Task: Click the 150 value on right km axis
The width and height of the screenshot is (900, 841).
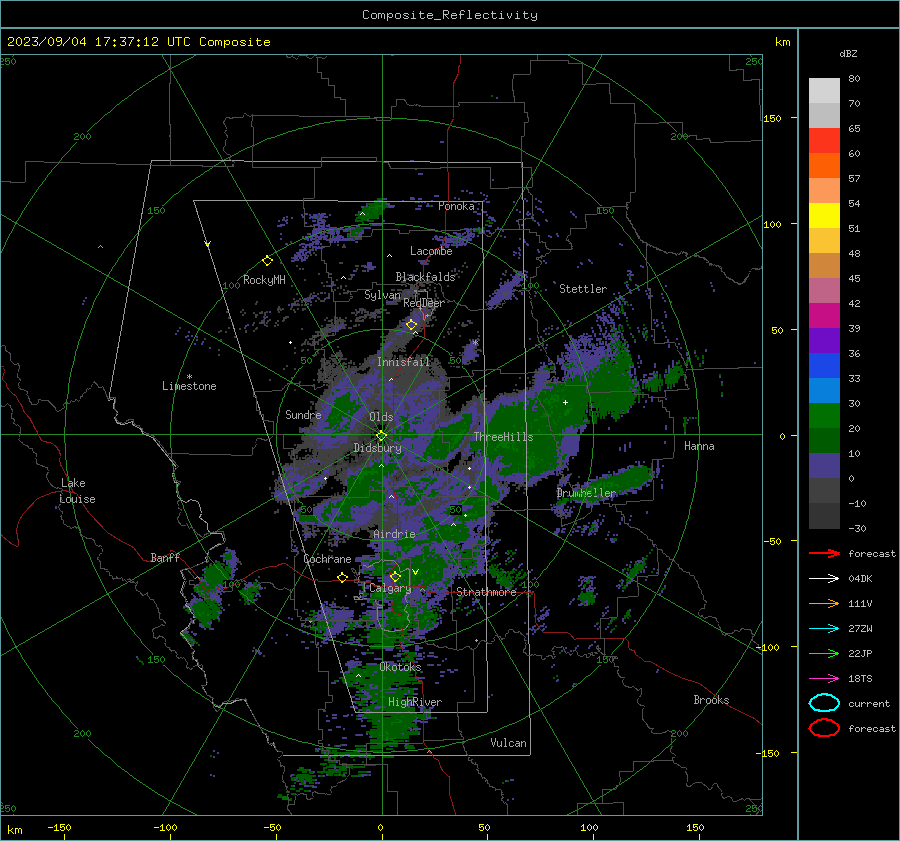Action: click(772, 118)
